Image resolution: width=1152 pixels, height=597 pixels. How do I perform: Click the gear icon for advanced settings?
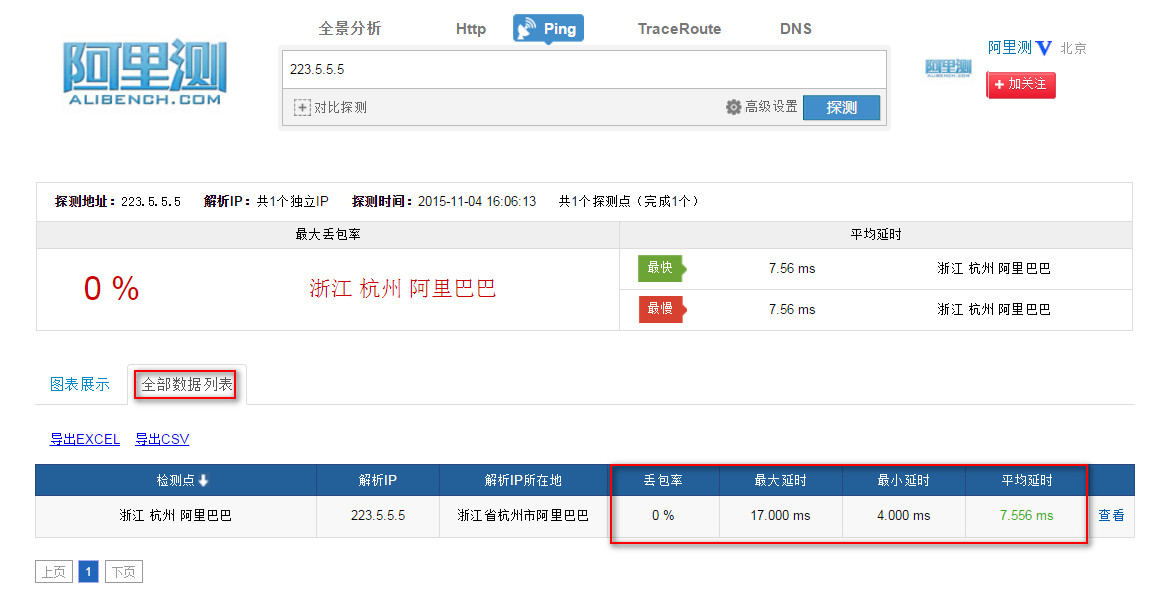733,107
